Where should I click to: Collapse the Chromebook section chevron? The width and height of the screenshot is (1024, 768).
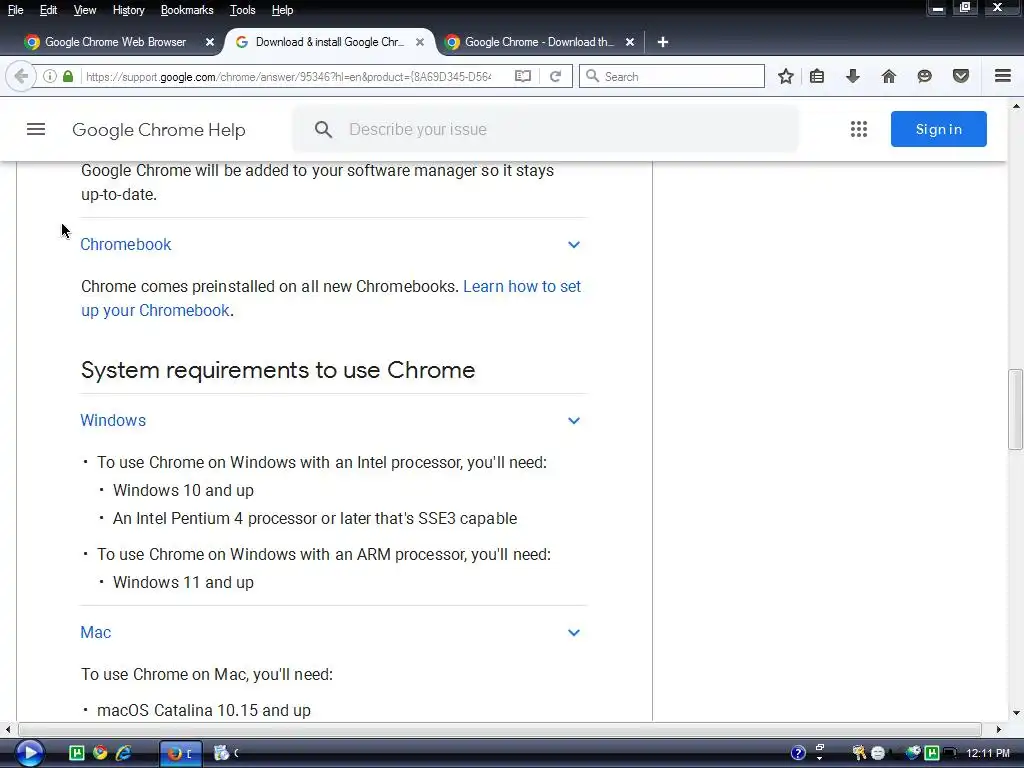tap(573, 245)
